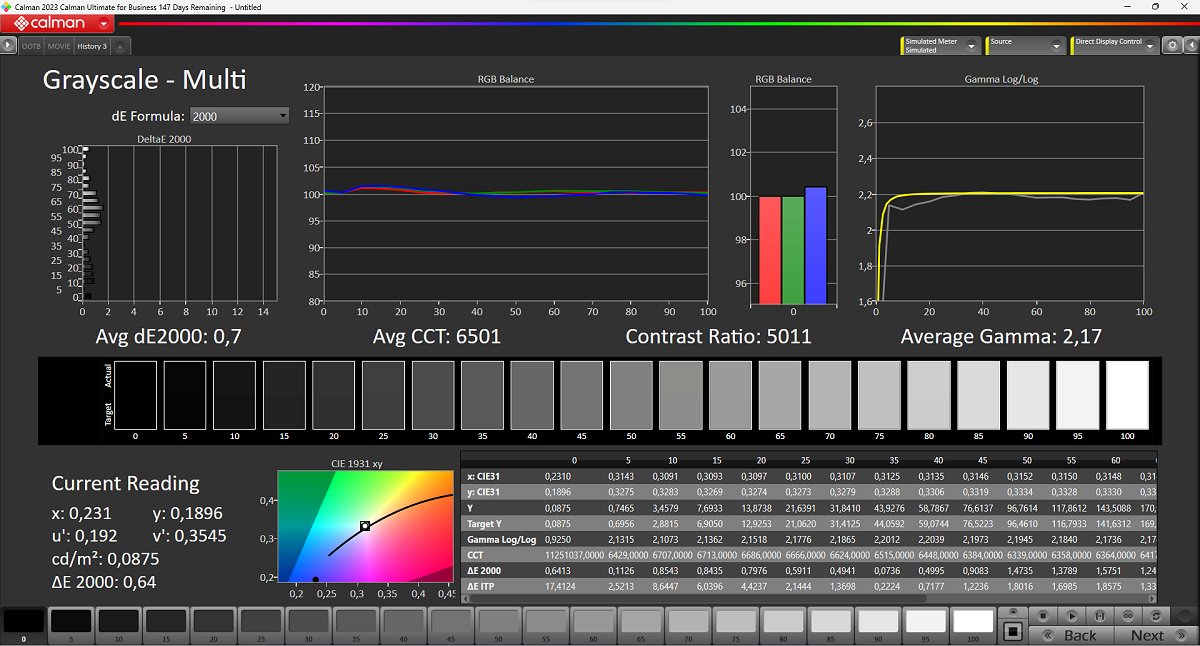Switch to the MOVIE tab

click(59, 46)
